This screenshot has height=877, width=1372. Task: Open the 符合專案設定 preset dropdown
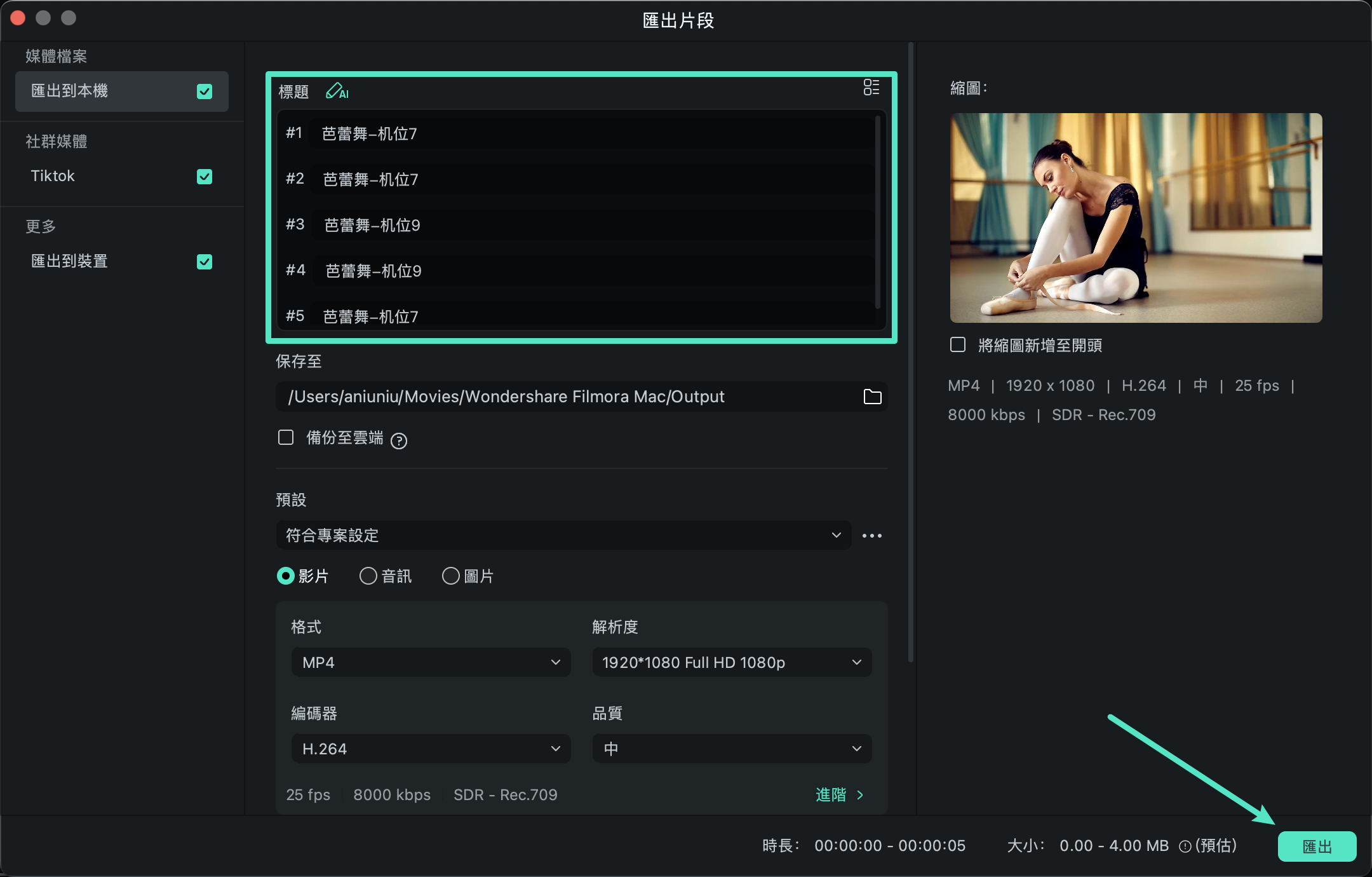(x=563, y=535)
